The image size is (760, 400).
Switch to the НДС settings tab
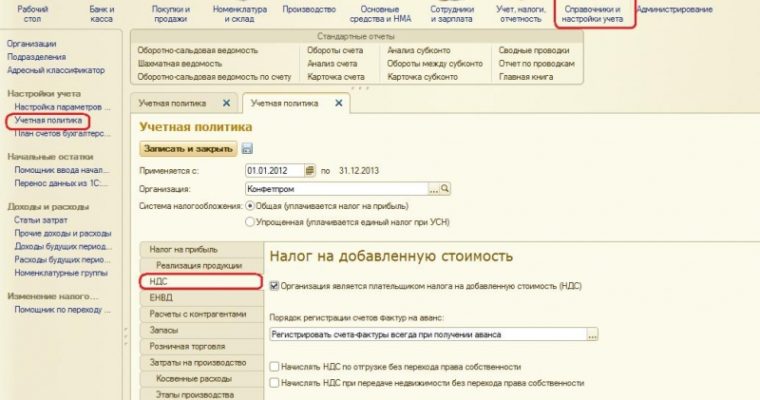point(158,282)
